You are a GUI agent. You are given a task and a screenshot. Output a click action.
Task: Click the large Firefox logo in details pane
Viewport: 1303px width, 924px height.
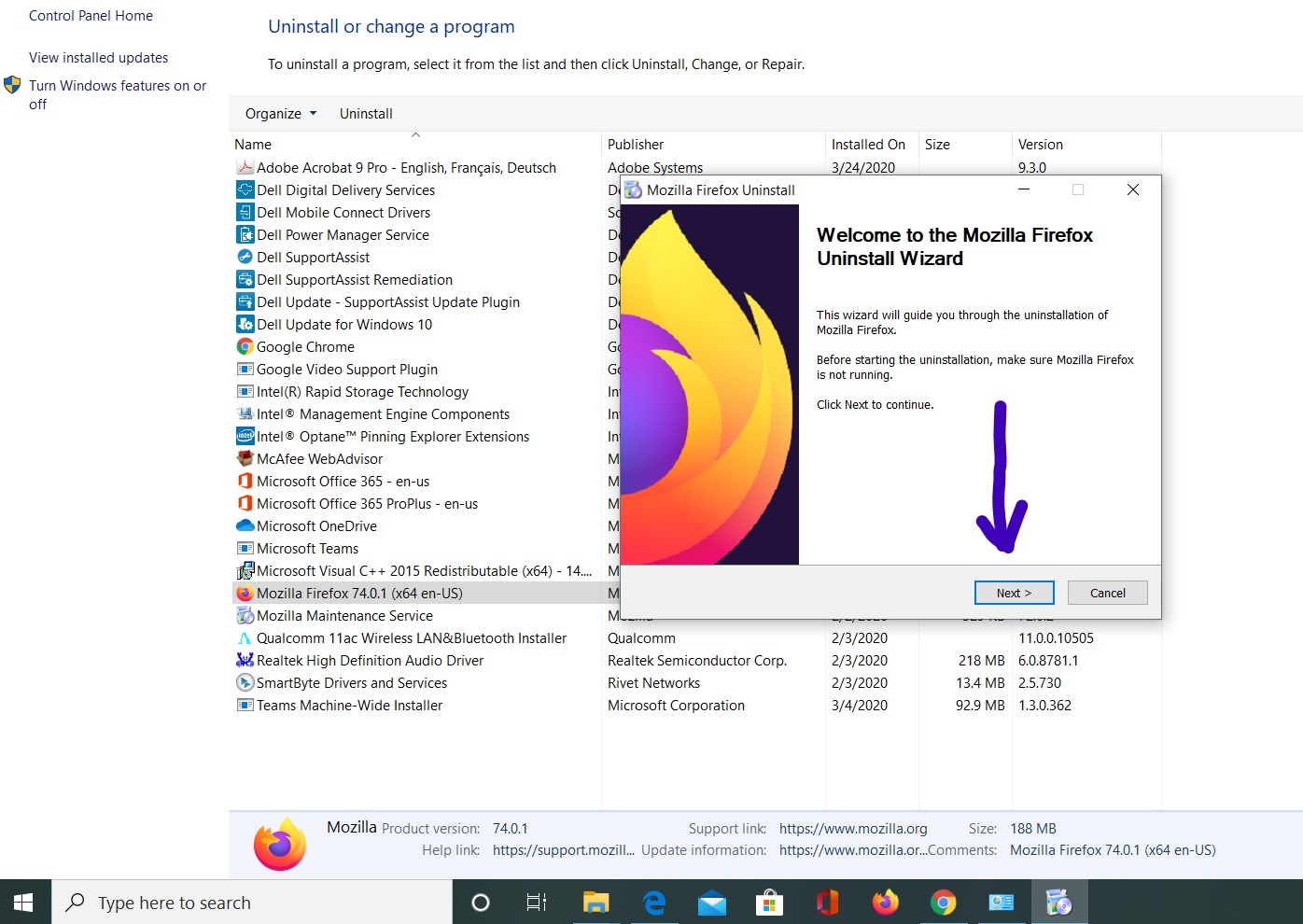(x=280, y=845)
